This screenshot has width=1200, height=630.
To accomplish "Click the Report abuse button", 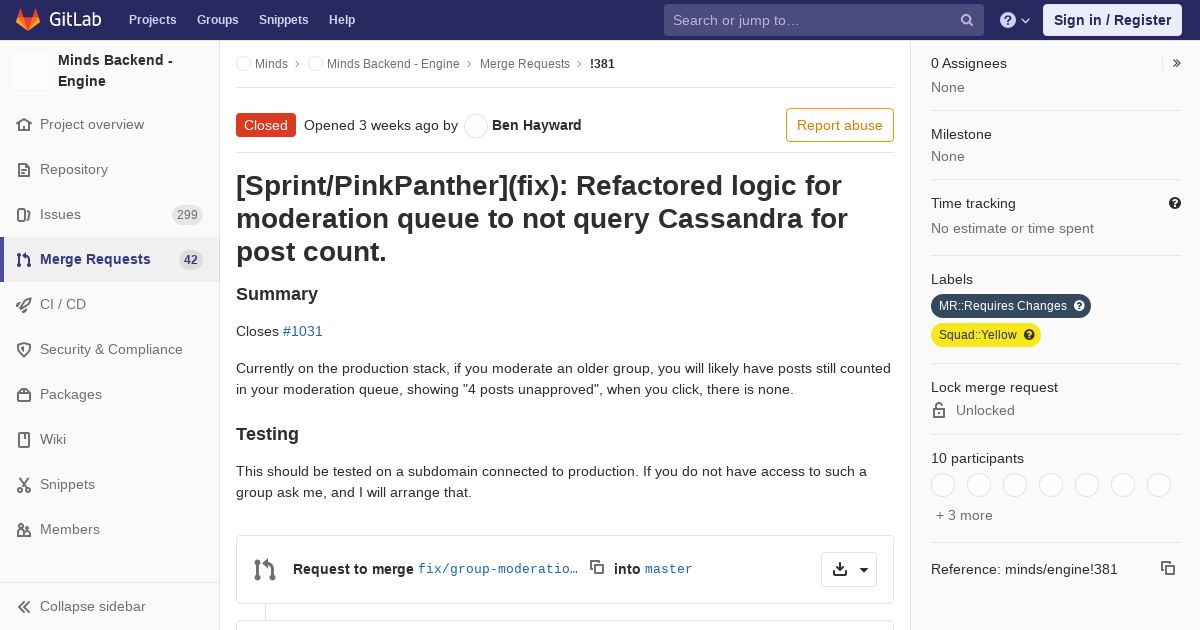I will (840, 125).
